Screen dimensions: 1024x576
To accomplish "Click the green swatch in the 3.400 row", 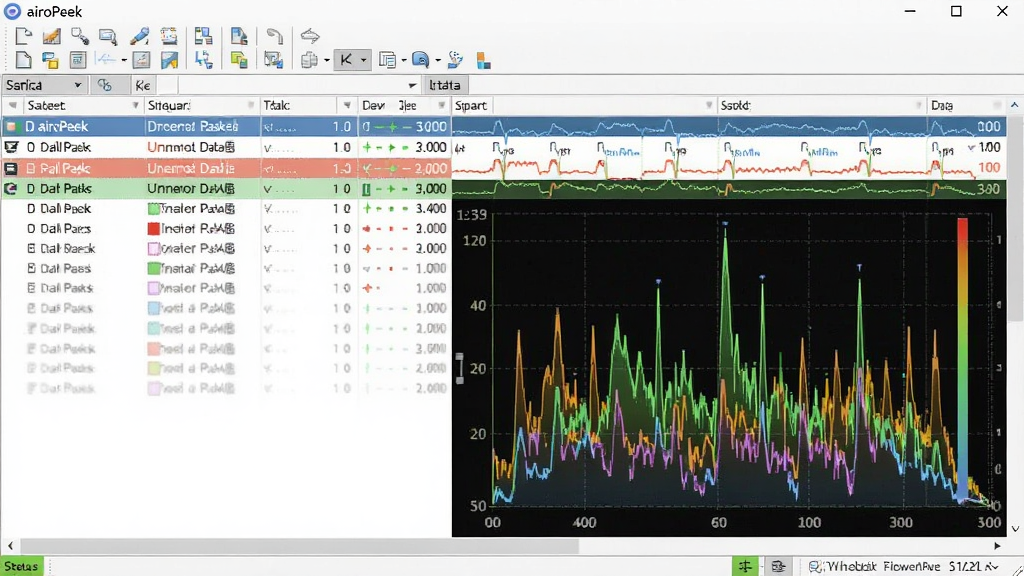I will pyautogui.click(x=153, y=209).
